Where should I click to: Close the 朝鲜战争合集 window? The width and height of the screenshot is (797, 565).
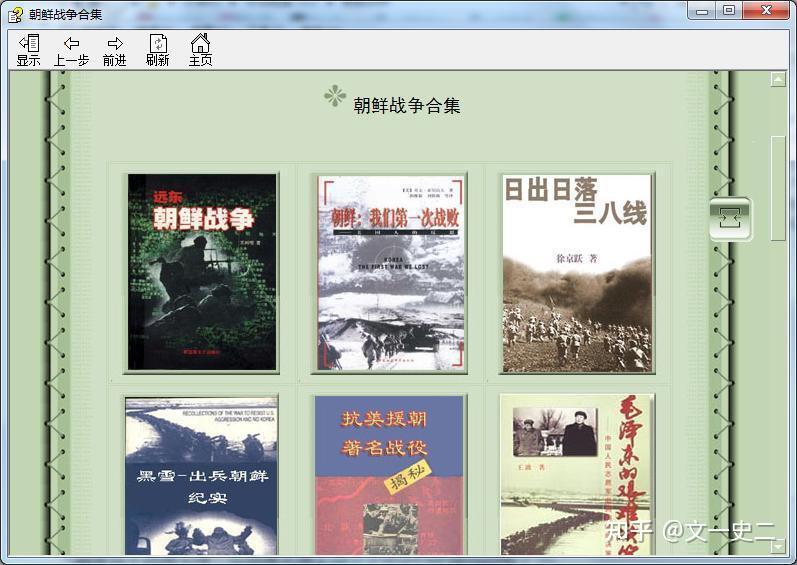(766, 11)
